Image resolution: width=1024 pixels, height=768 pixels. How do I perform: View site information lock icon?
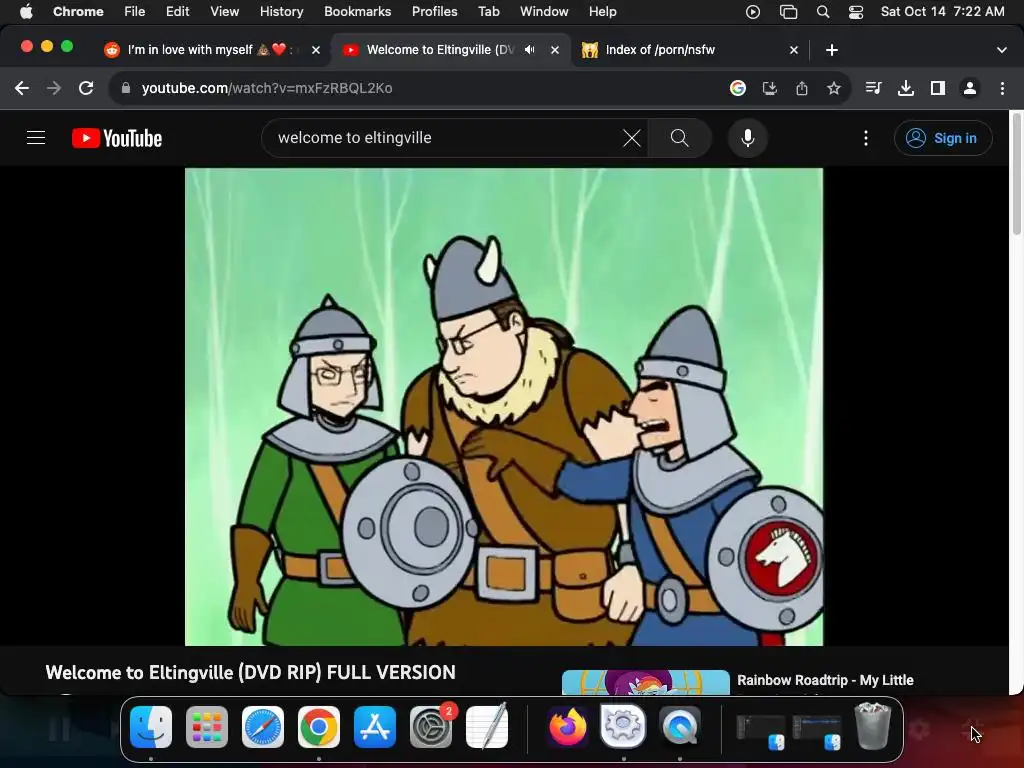pos(126,88)
